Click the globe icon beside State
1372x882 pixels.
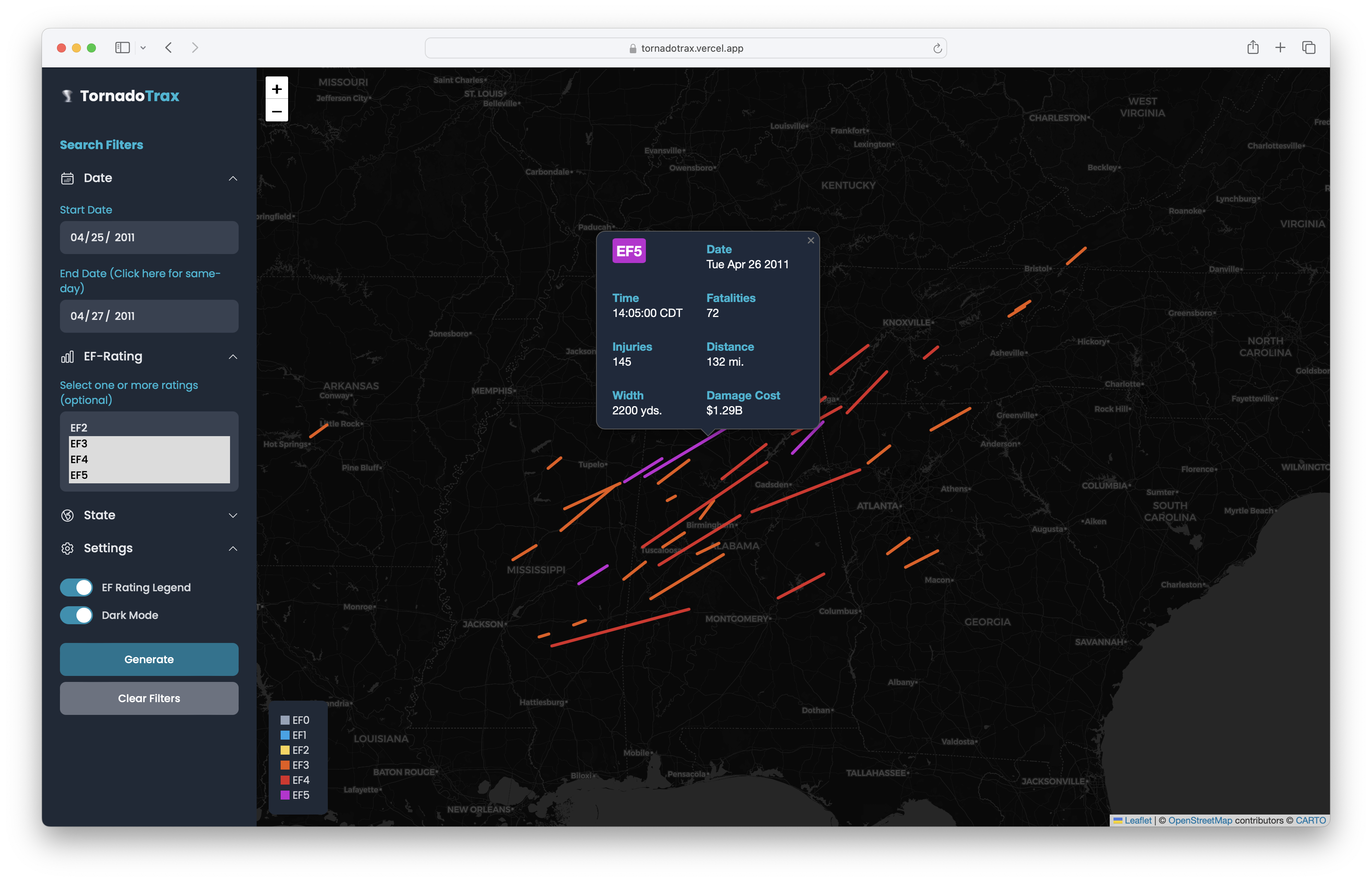(67, 516)
